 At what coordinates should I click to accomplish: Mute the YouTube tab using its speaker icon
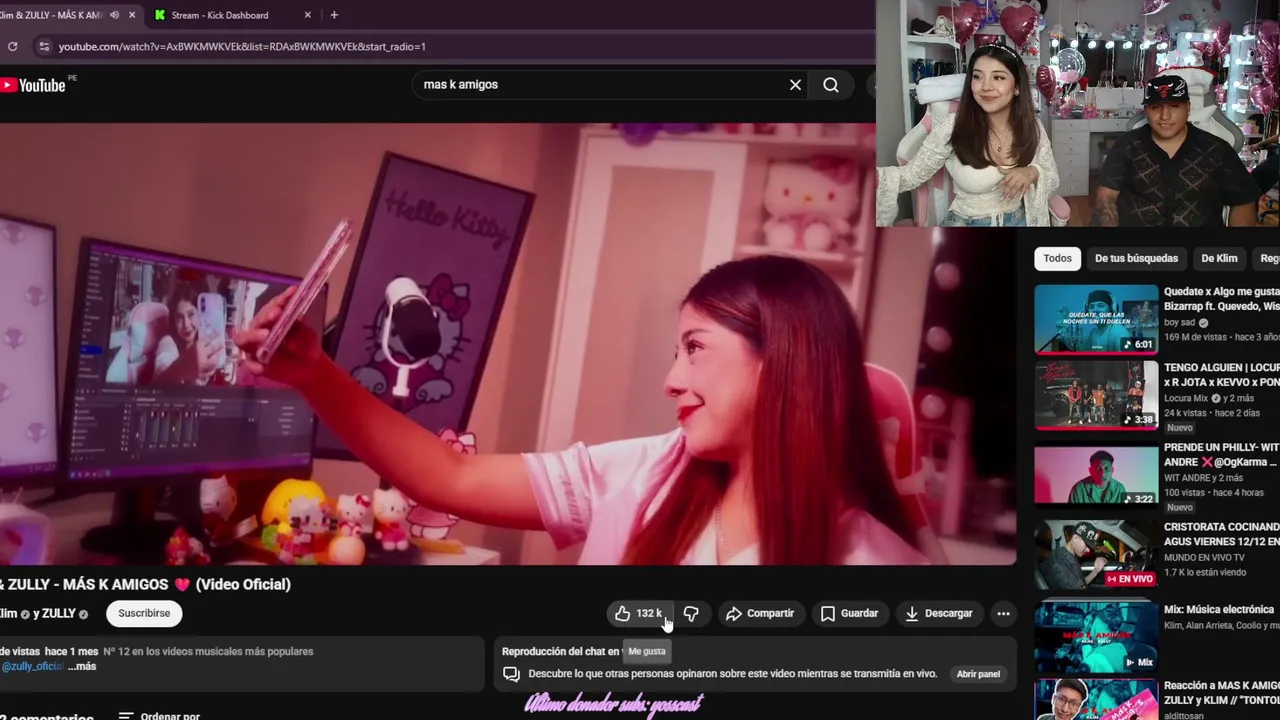coord(114,15)
